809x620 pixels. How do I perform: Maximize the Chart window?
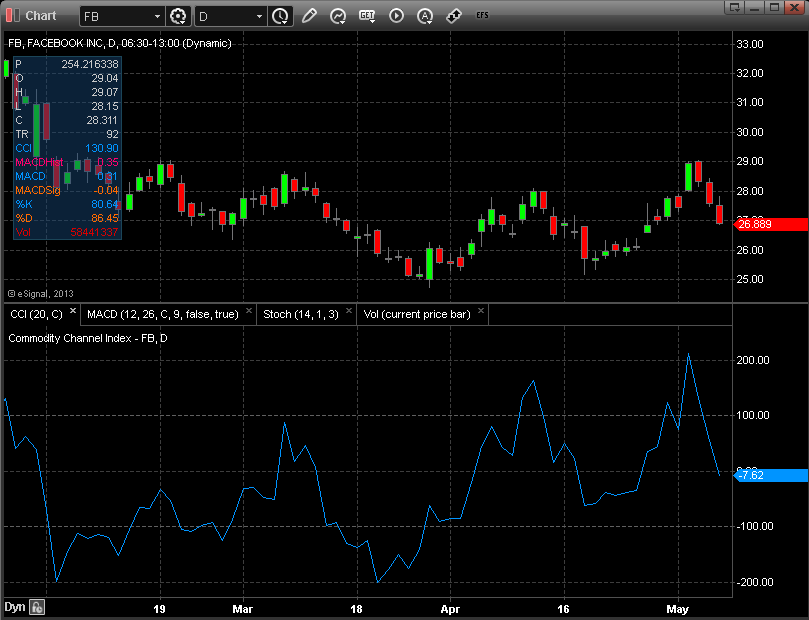coord(774,7)
